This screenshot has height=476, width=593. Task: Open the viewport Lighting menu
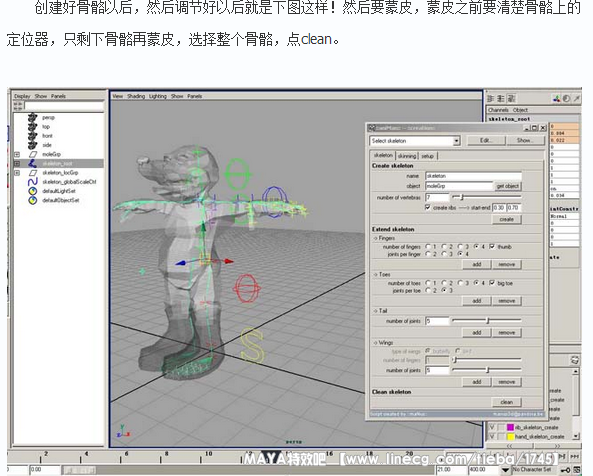pyautogui.click(x=158, y=96)
